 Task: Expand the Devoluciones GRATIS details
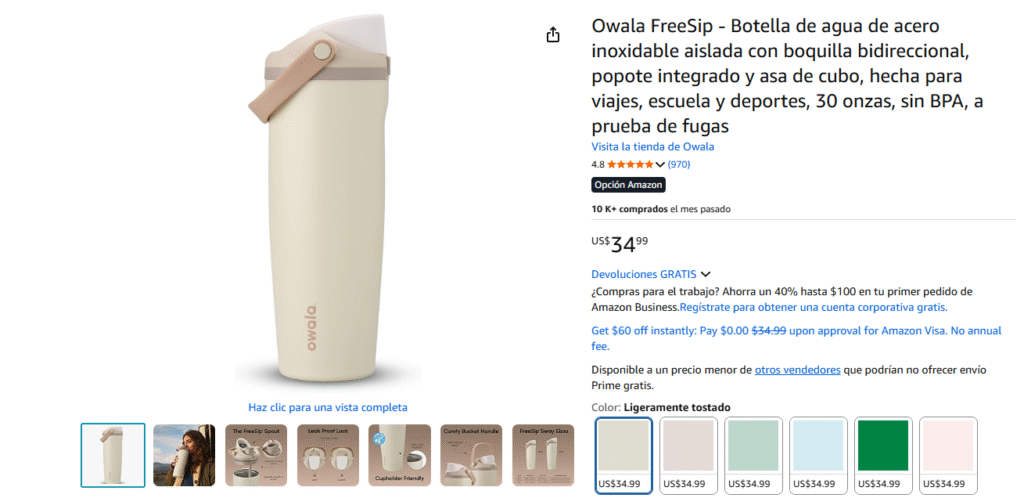(705, 274)
